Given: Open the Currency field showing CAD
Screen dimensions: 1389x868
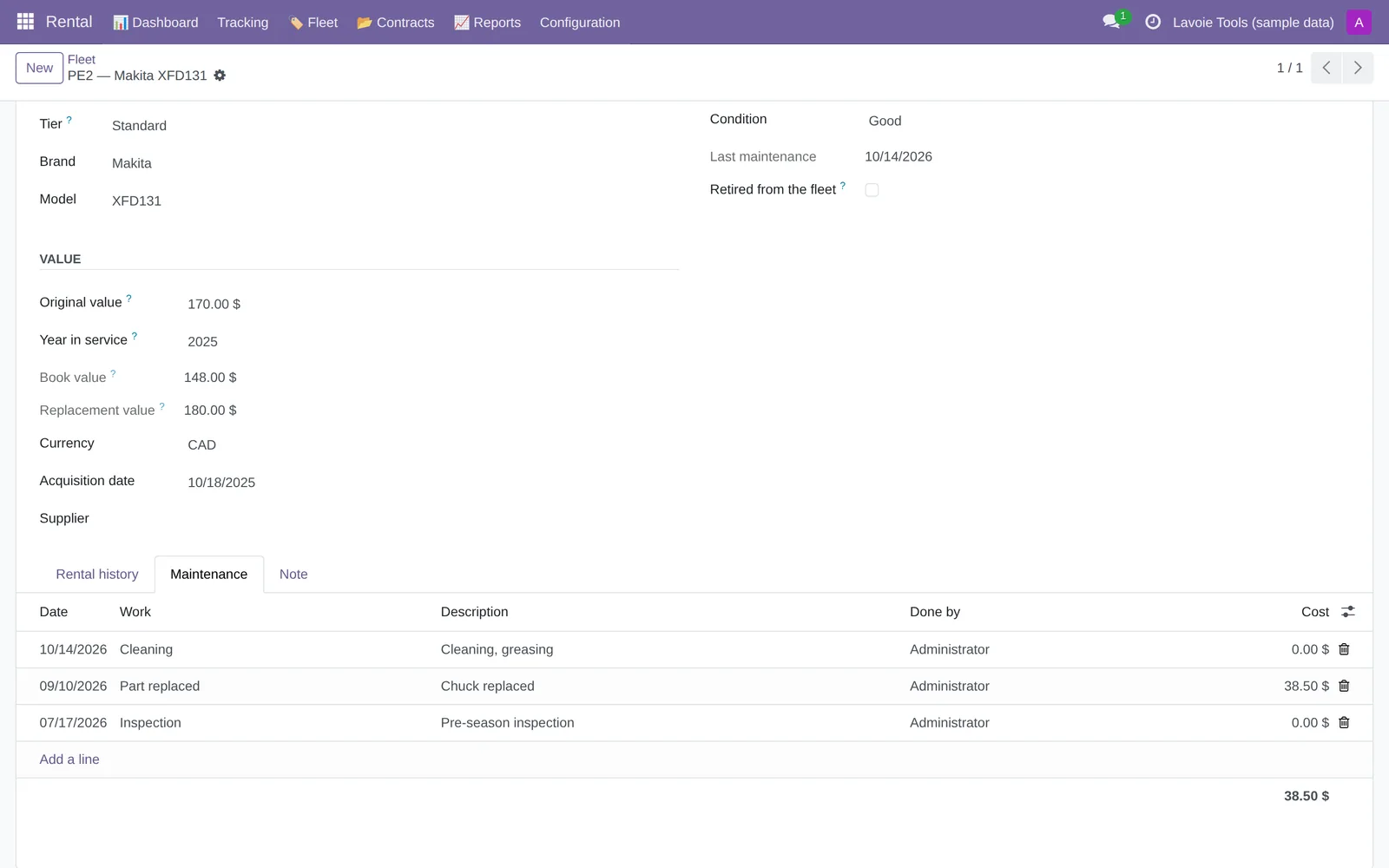Looking at the screenshot, I should pyautogui.click(x=430, y=444).
